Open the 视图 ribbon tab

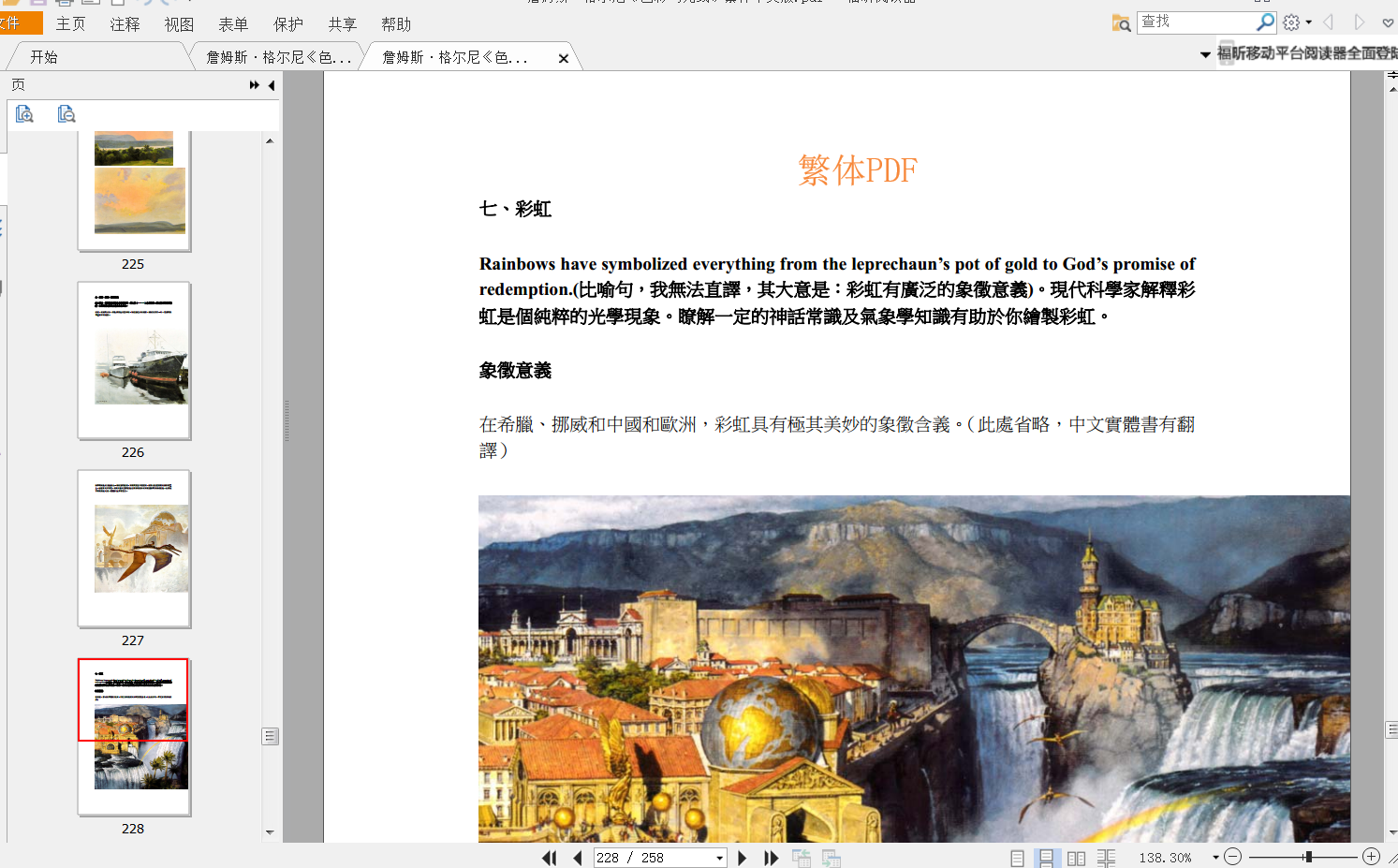(x=179, y=24)
